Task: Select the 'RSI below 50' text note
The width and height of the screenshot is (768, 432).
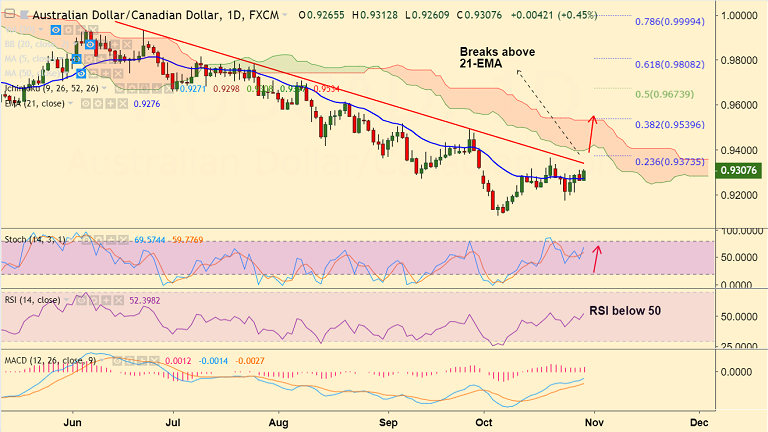Action: (x=624, y=311)
